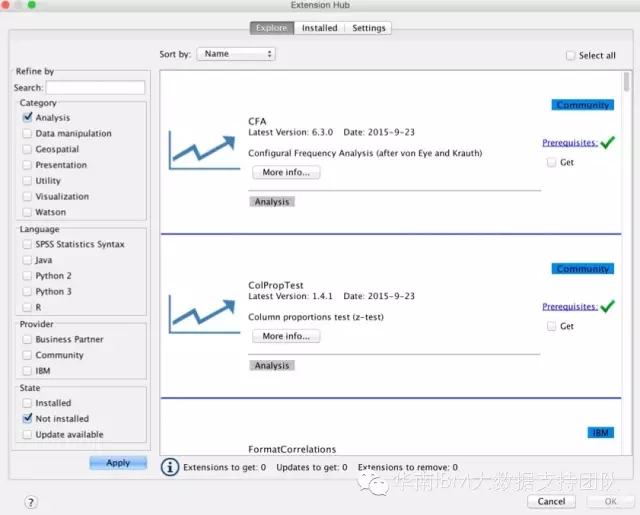Viewport: 640px width, 515px height.
Task: Confirm with the OK button
Action: point(611,501)
